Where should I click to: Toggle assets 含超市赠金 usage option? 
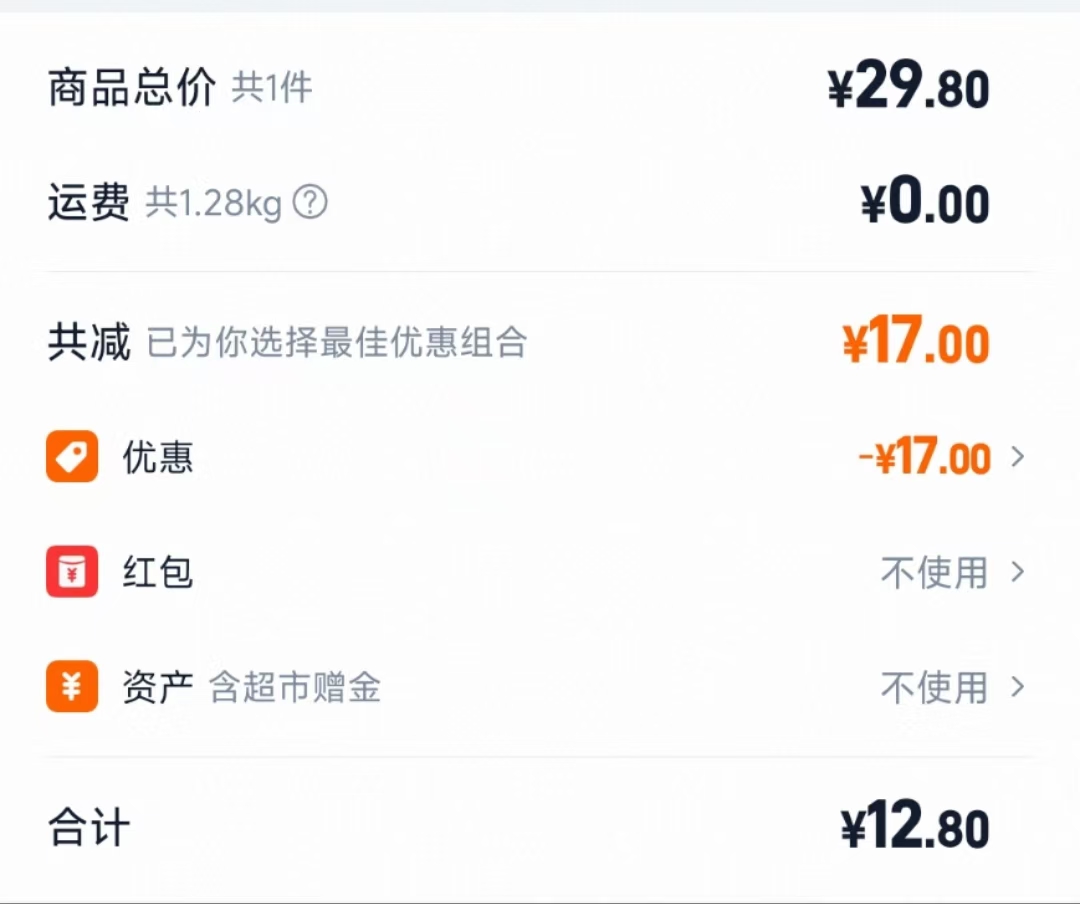click(935, 688)
